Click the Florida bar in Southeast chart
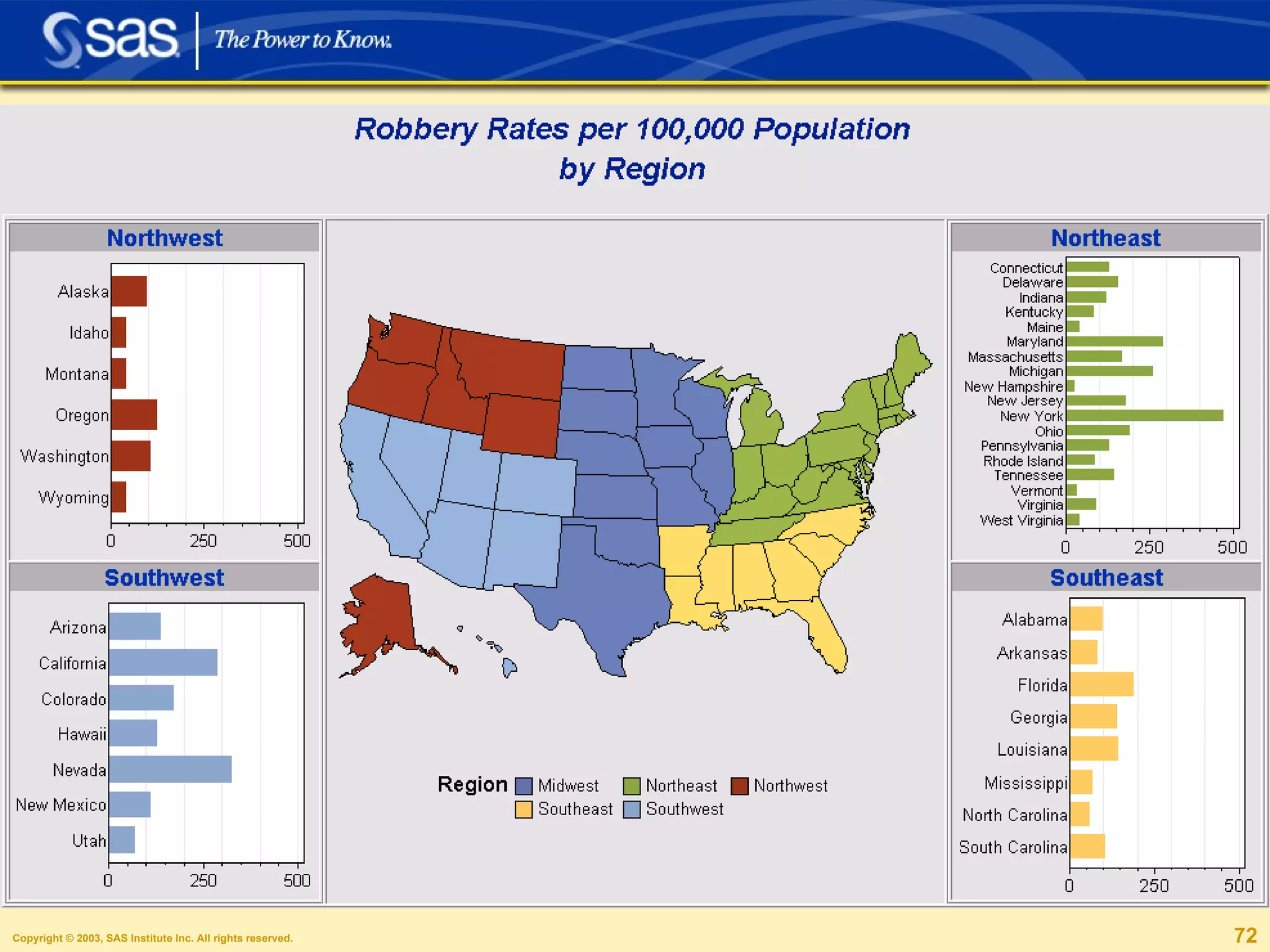The image size is (1270, 952). pyautogui.click(x=1101, y=684)
